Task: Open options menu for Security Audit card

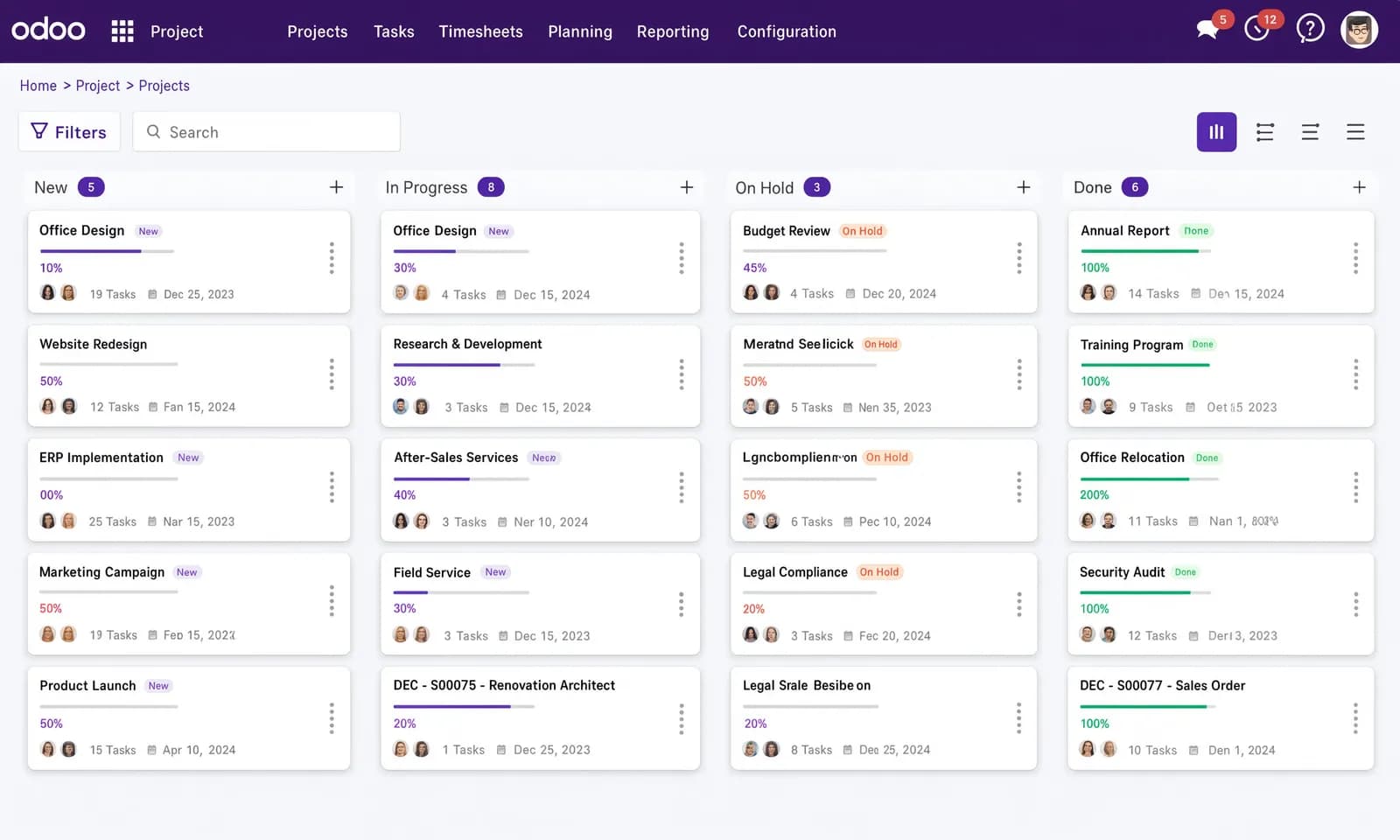Action: pyautogui.click(x=1356, y=604)
